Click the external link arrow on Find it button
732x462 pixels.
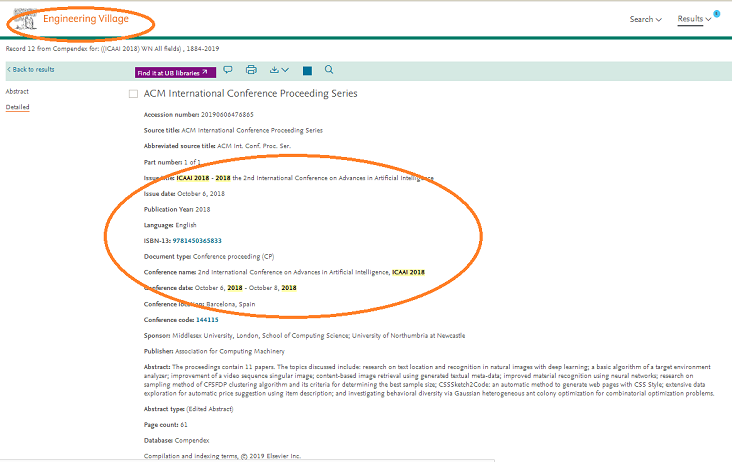click(x=205, y=72)
